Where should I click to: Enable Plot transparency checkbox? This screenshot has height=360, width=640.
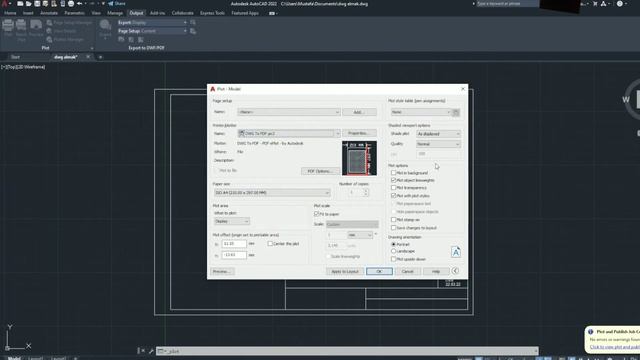point(393,188)
